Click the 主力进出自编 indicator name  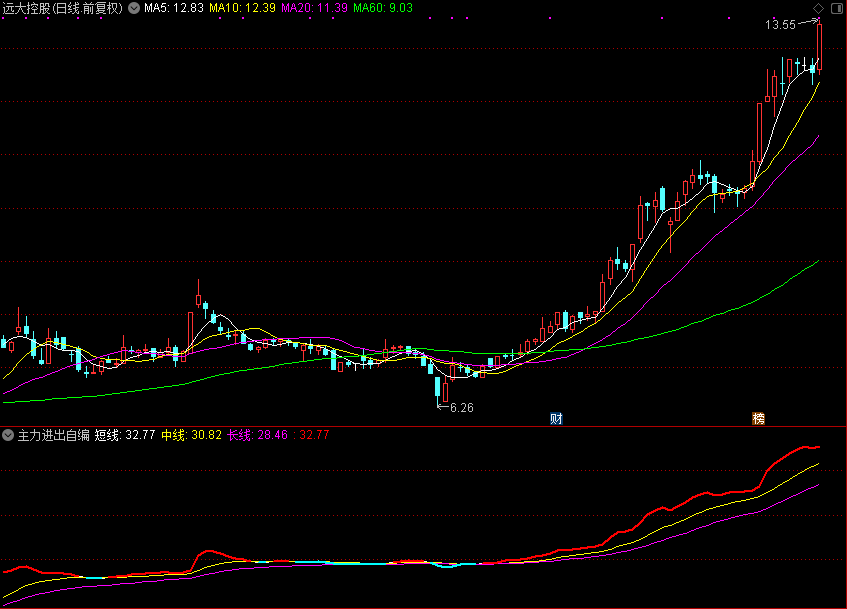point(53,435)
